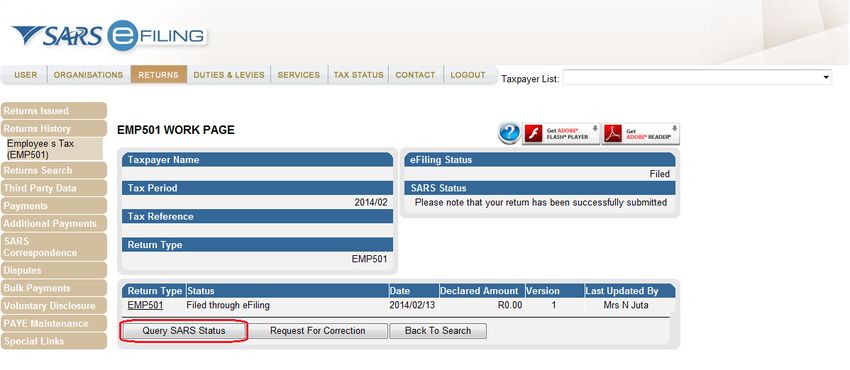850x370 pixels.
Task: Click the Get Adobe Flash Player icon
Action: [x=561, y=134]
